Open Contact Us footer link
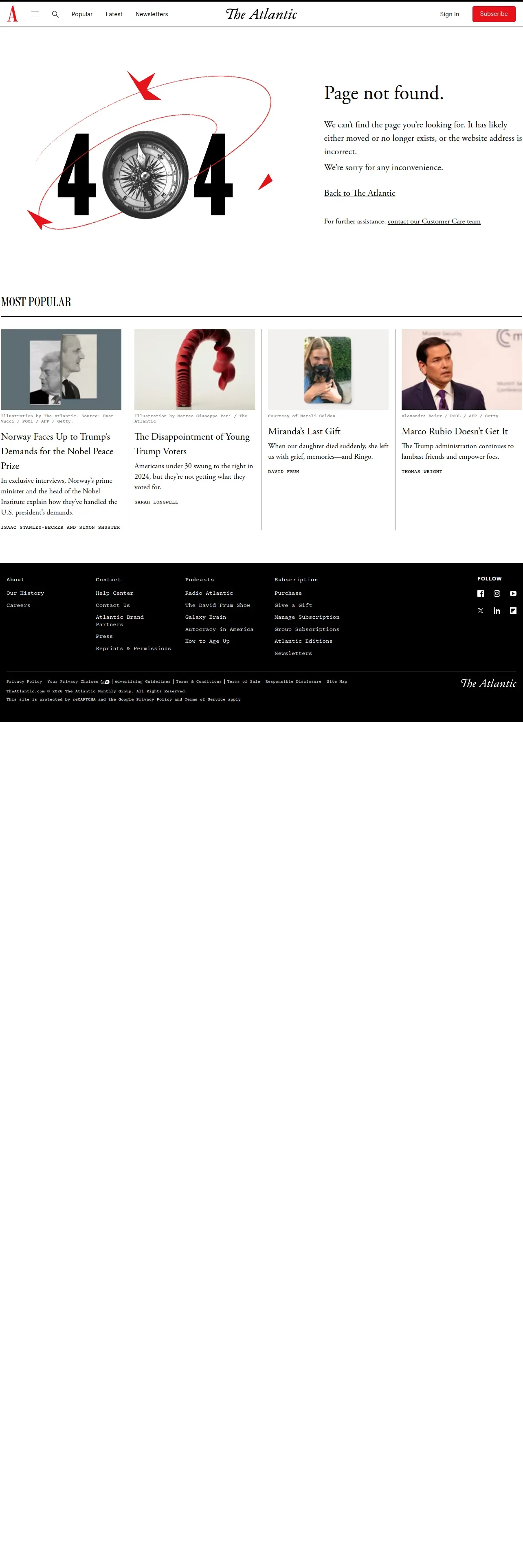The height and width of the screenshot is (1568, 523). click(113, 605)
